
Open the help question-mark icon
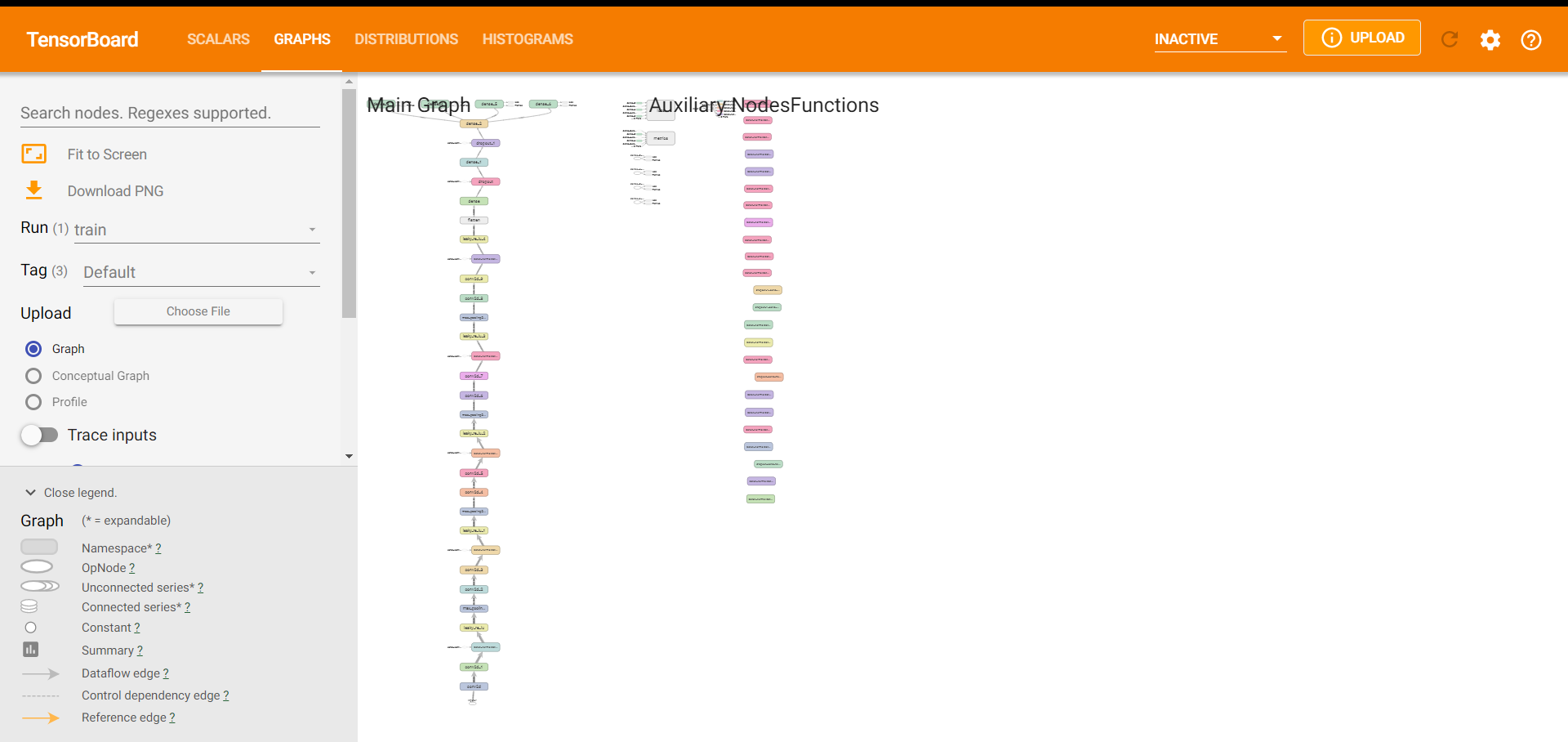(1531, 39)
